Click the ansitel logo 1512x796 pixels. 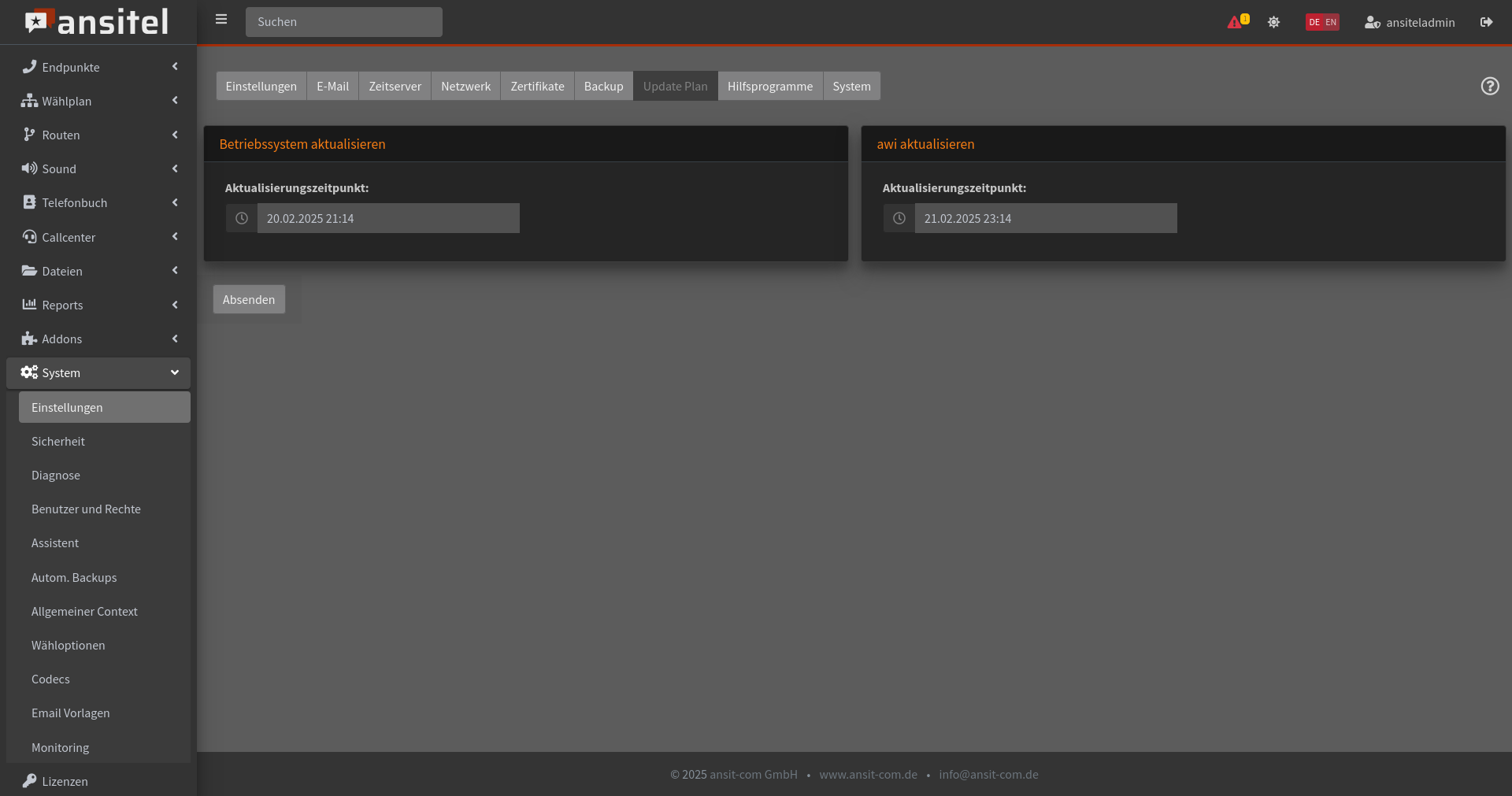(97, 22)
